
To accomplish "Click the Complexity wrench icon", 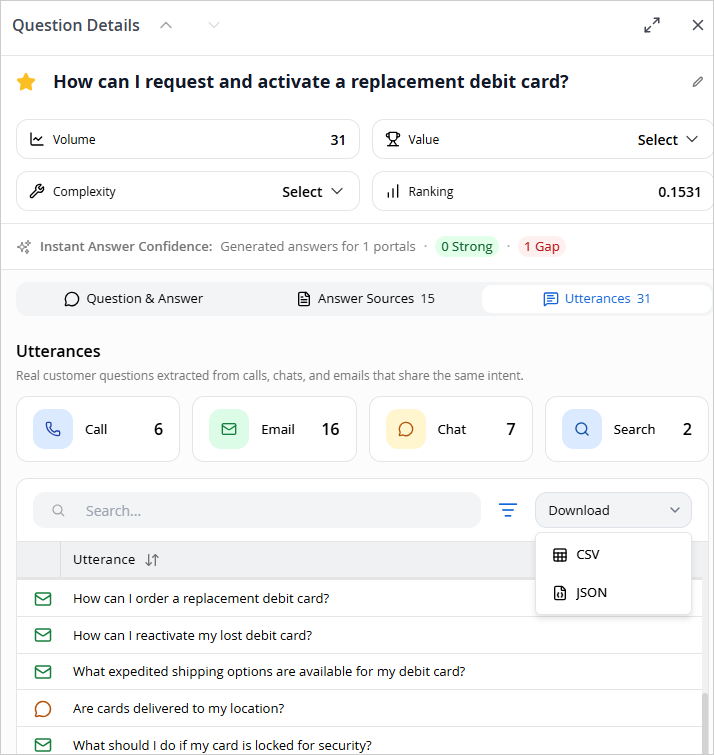I will pyautogui.click(x=37, y=192).
